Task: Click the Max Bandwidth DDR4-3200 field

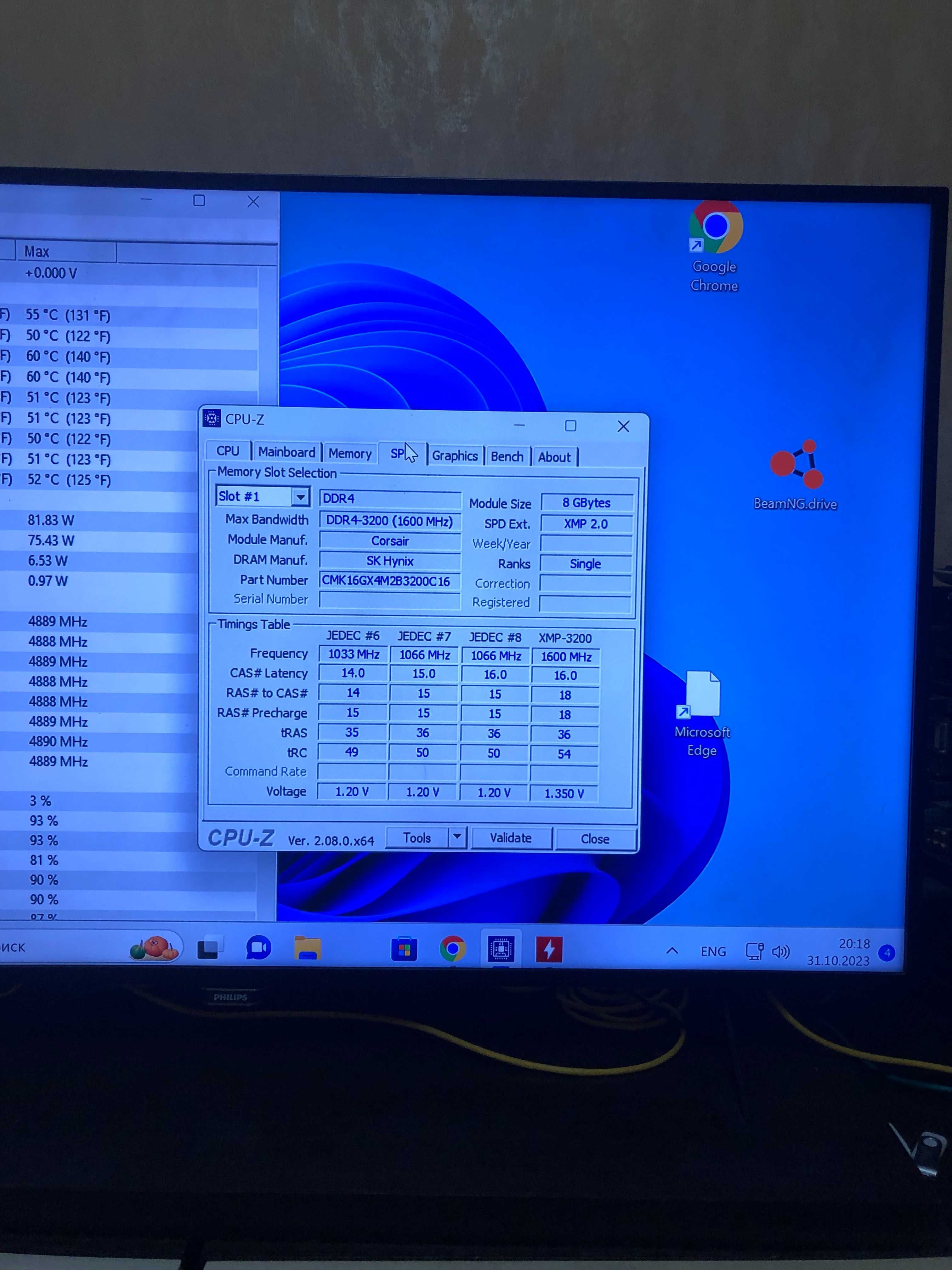Action: pos(390,521)
